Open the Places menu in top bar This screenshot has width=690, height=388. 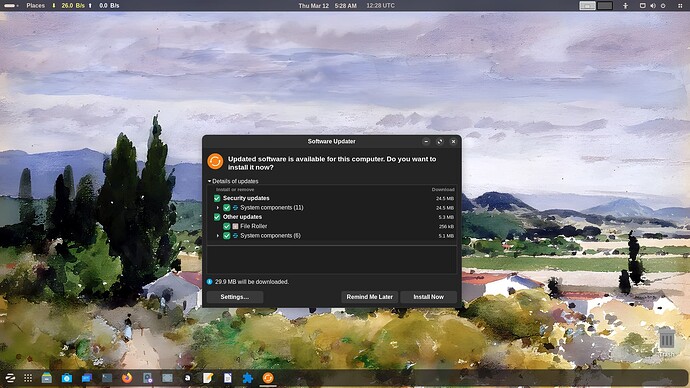[x=36, y=6]
